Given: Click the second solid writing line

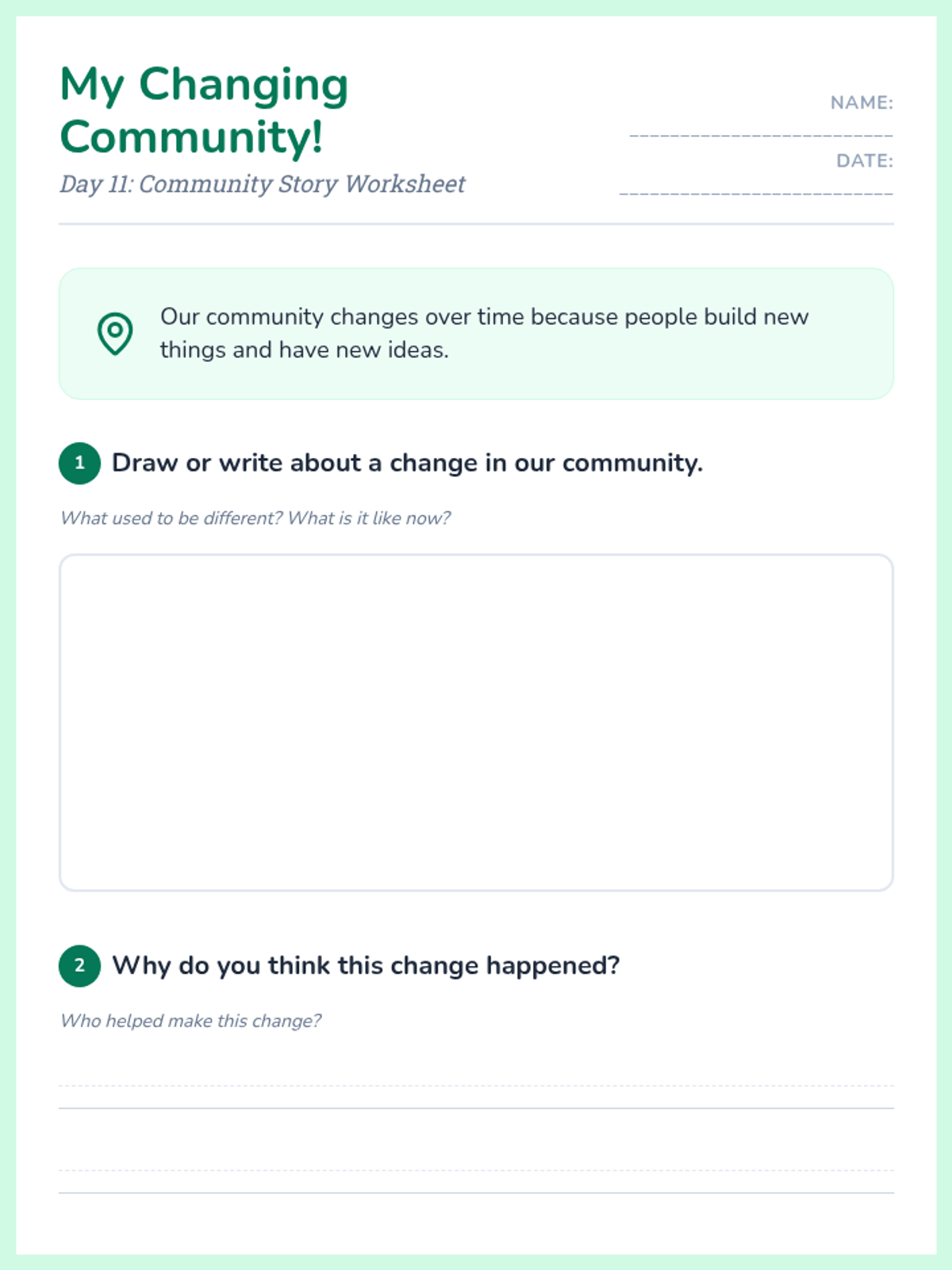Looking at the screenshot, I should click(476, 1192).
